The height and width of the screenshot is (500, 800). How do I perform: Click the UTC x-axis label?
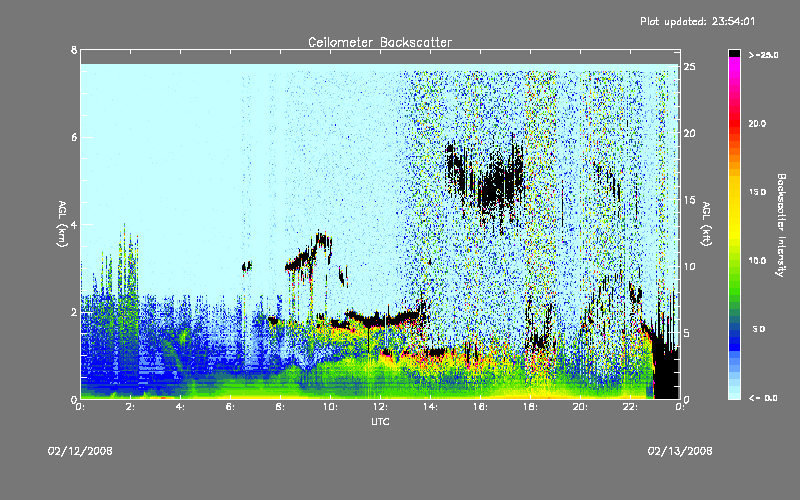click(380, 421)
